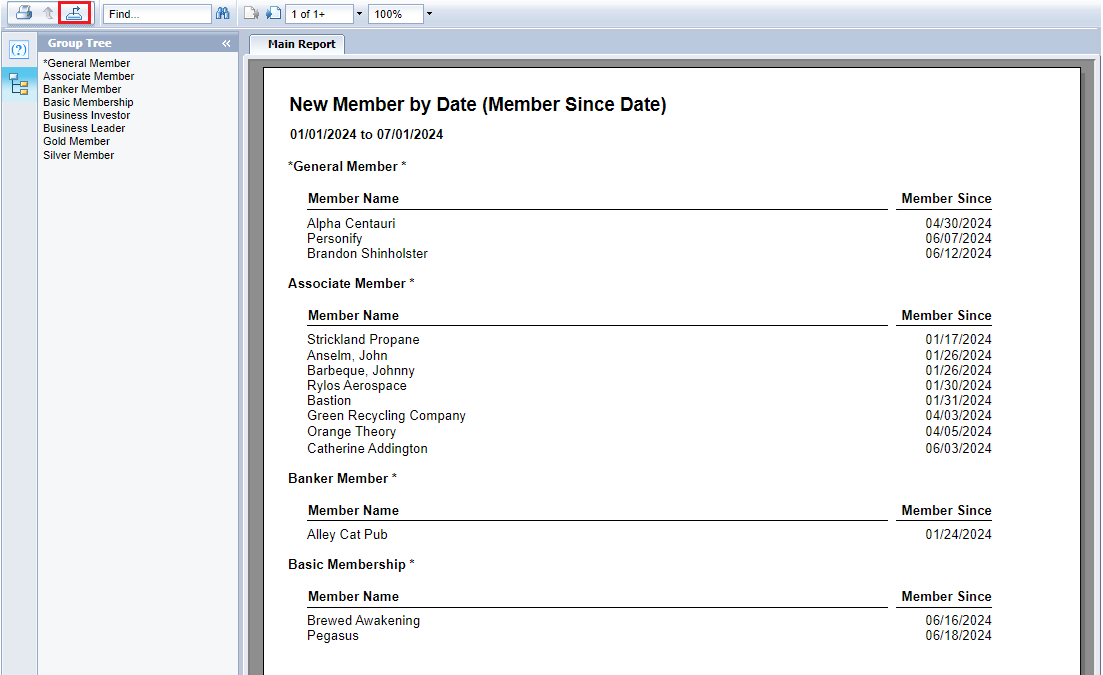
Task: Click the drill up arrow icon
Action: pyautogui.click(x=49, y=13)
